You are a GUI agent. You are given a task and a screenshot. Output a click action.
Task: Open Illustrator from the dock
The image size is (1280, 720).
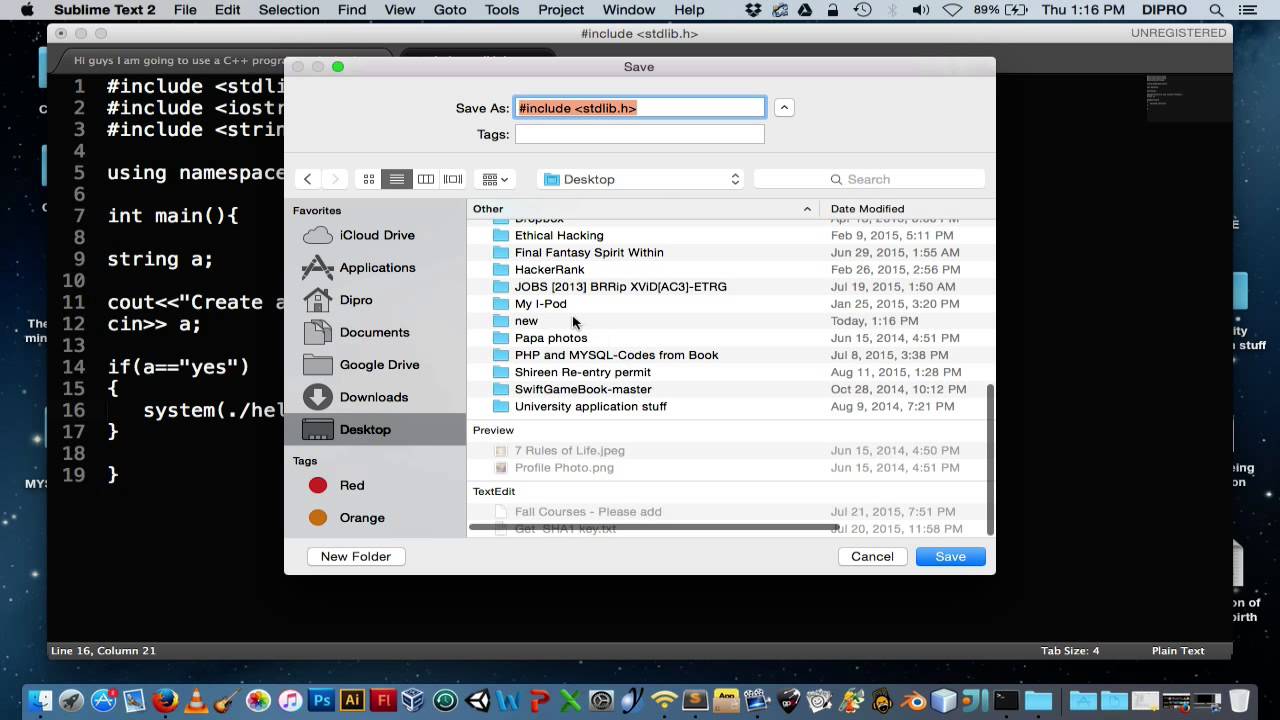click(352, 700)
